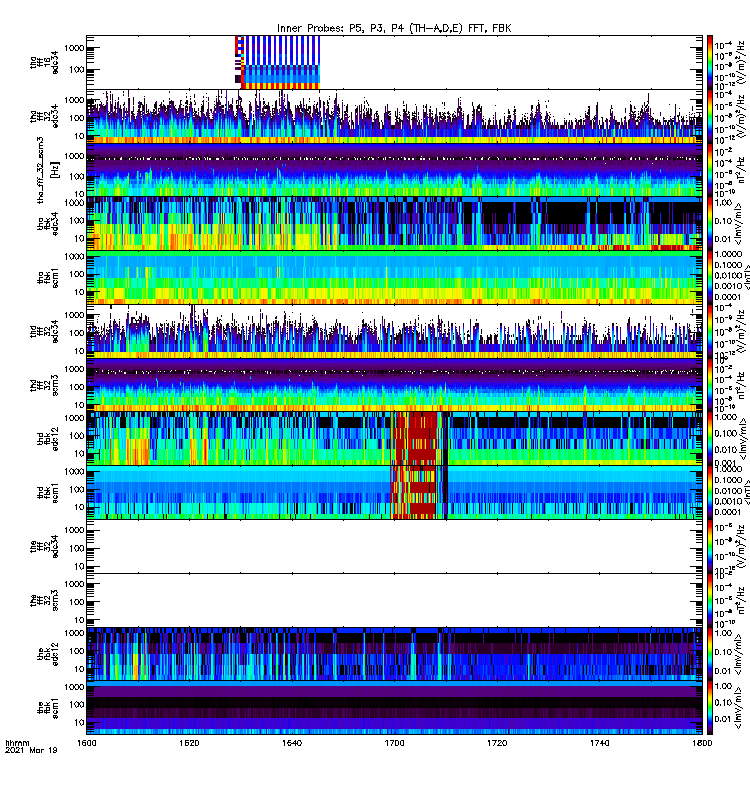Screen dimensions: 750x800
Task: Click the red burst in thd fbk scm1 spectrogram
Action: (416, 493)
